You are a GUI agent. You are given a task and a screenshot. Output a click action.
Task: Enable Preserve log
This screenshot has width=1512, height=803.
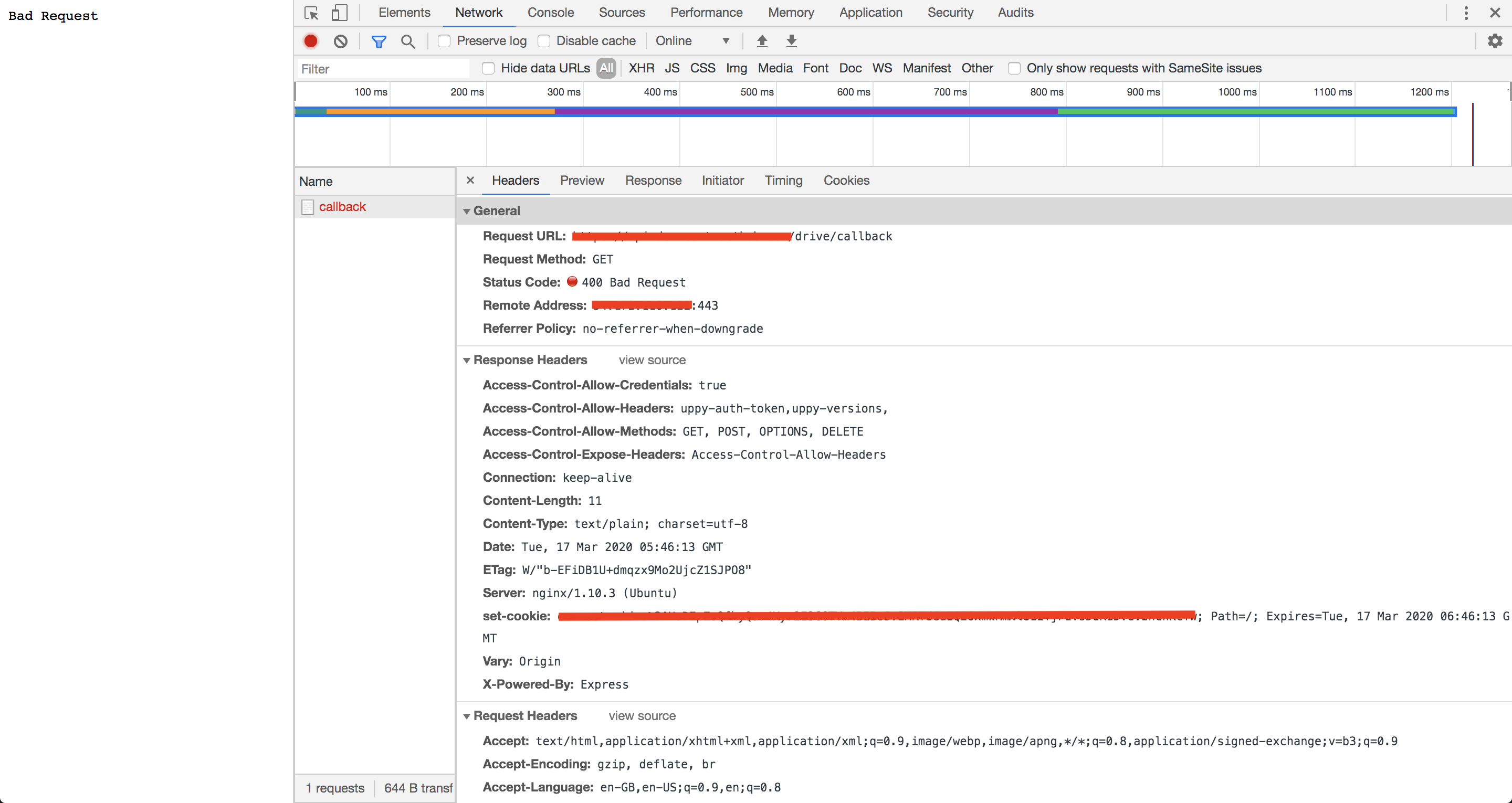pyautogui.click(x=444, y=40)
